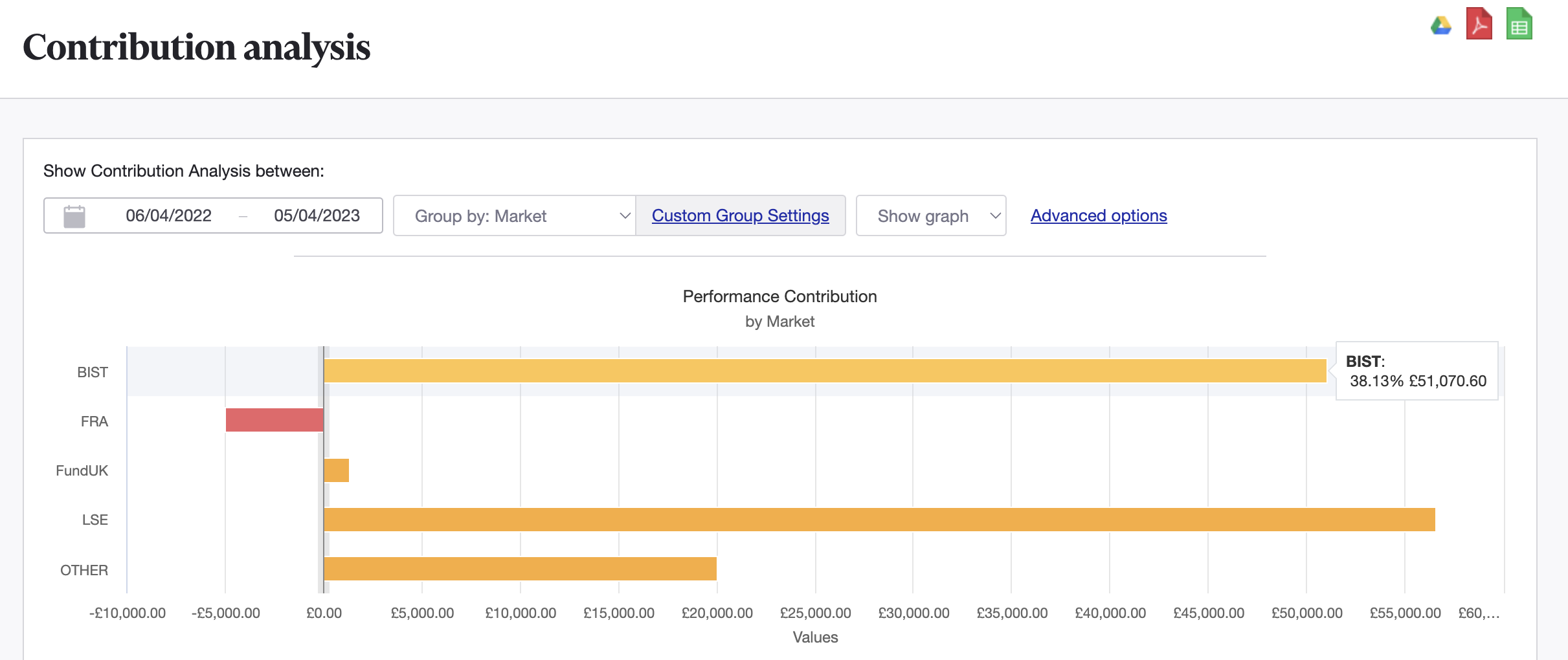The image size is (1568, 660).
Task: Export report to spreadsheet file
Action: (x=1519, y=24)
